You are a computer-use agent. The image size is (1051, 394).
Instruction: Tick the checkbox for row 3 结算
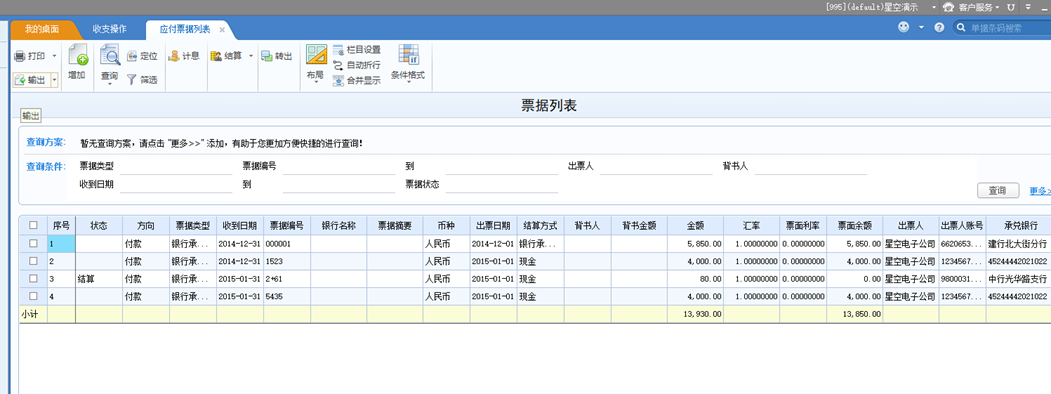pos(33,279)
